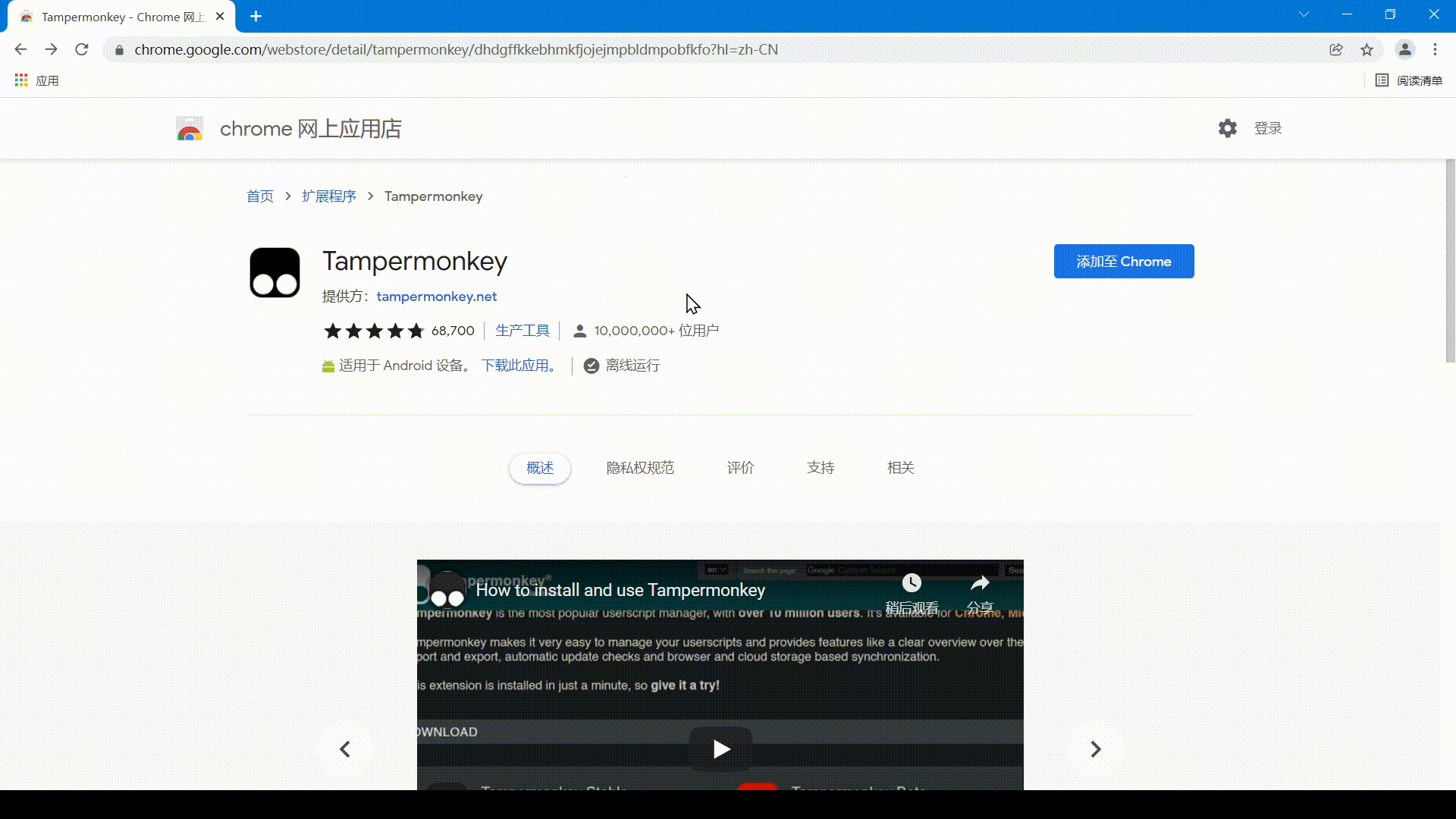The image size is (1456, 819).
Task: Click the 添加至 Chrome button
Action: point(1123,262)
